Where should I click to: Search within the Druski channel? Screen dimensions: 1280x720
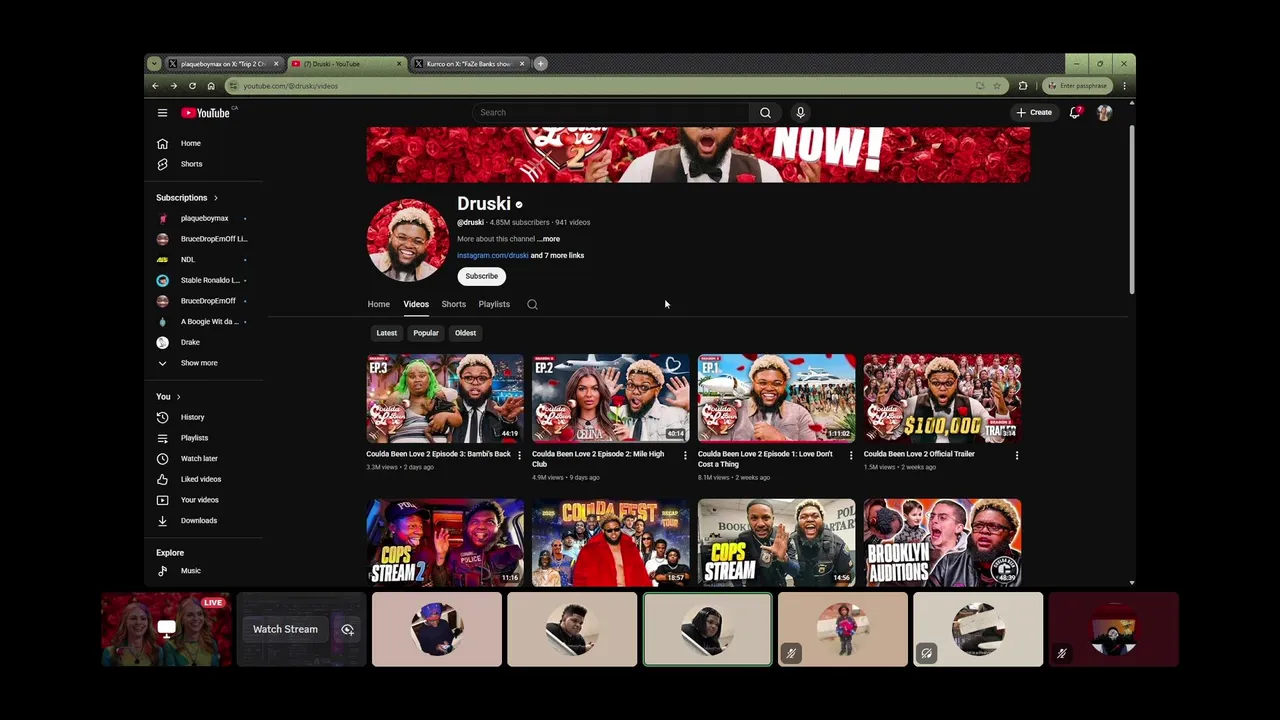[x=532, y=304]
